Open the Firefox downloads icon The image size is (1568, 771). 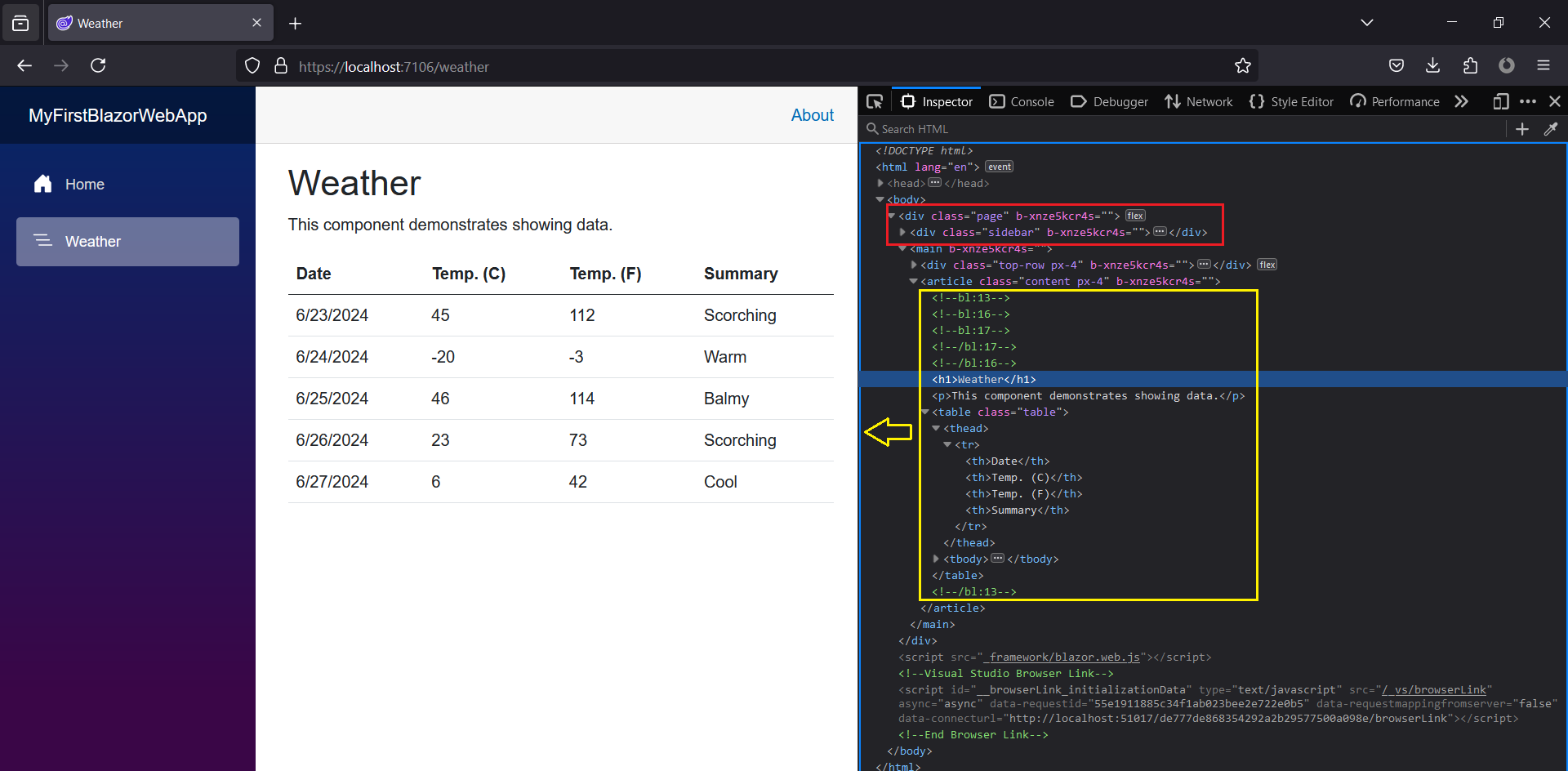click(x=1432, y=66)
